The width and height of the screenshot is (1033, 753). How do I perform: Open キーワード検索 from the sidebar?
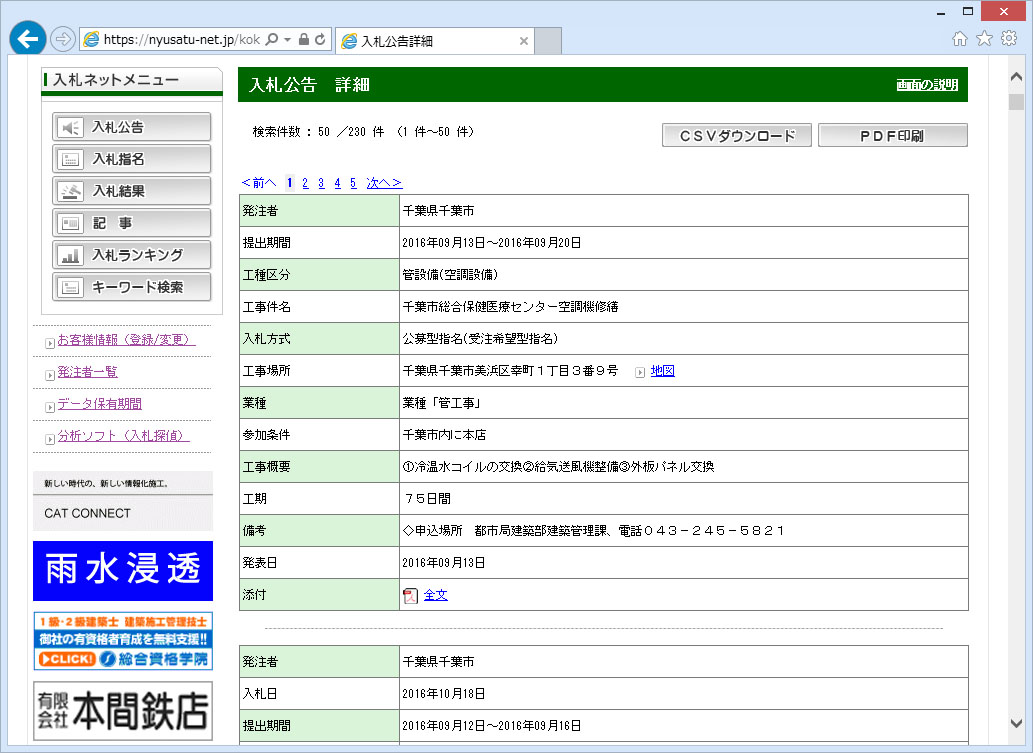tap(131, 287)
